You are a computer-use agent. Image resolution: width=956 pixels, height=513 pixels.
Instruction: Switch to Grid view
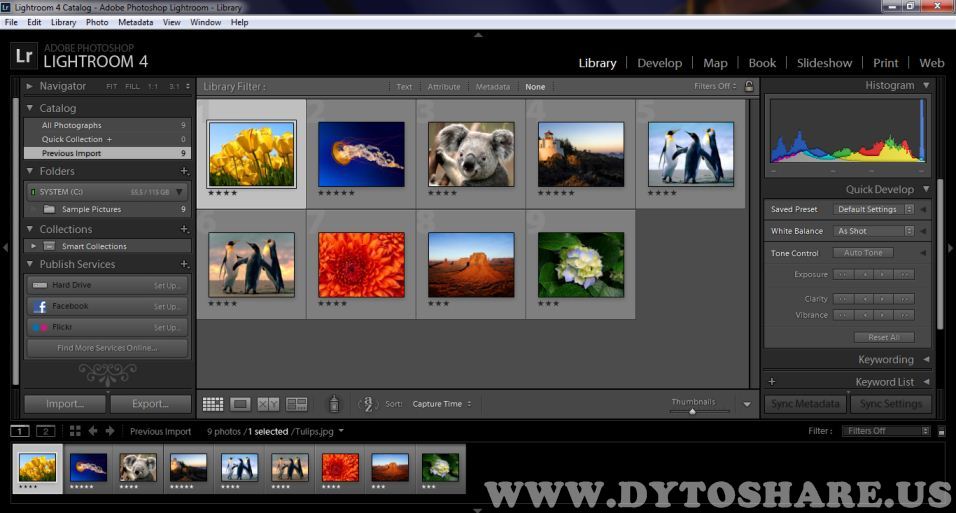[213, 404]
